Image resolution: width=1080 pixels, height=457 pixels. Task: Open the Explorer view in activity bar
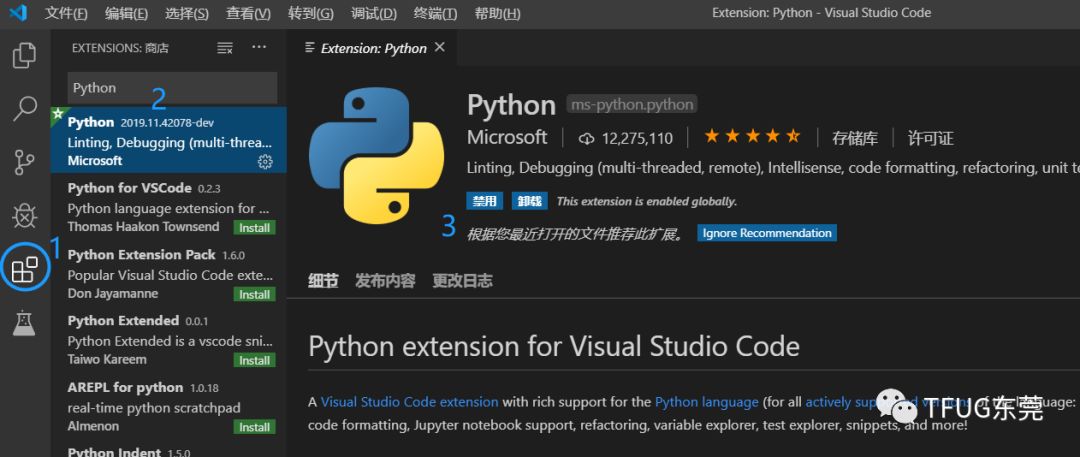25,55
